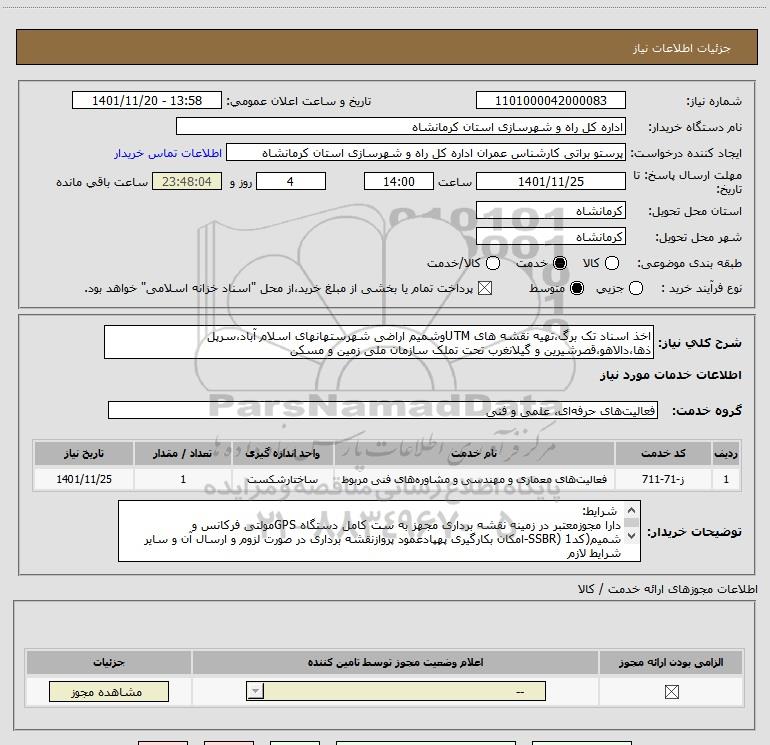Click the delivery city کرمانشاه field
770x745 pixels.
coord(550,237)
